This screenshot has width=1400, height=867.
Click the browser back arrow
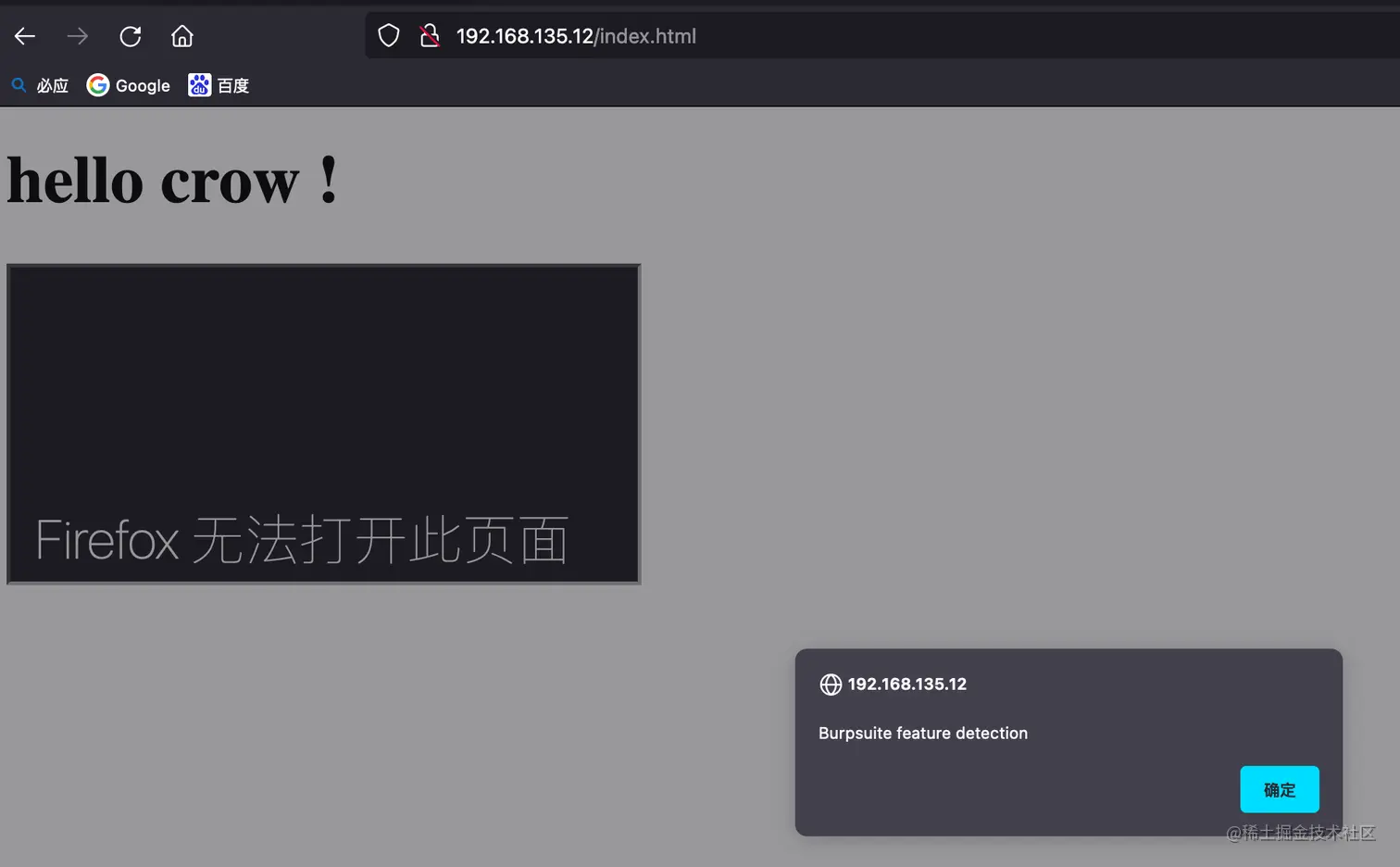(25, 36)
